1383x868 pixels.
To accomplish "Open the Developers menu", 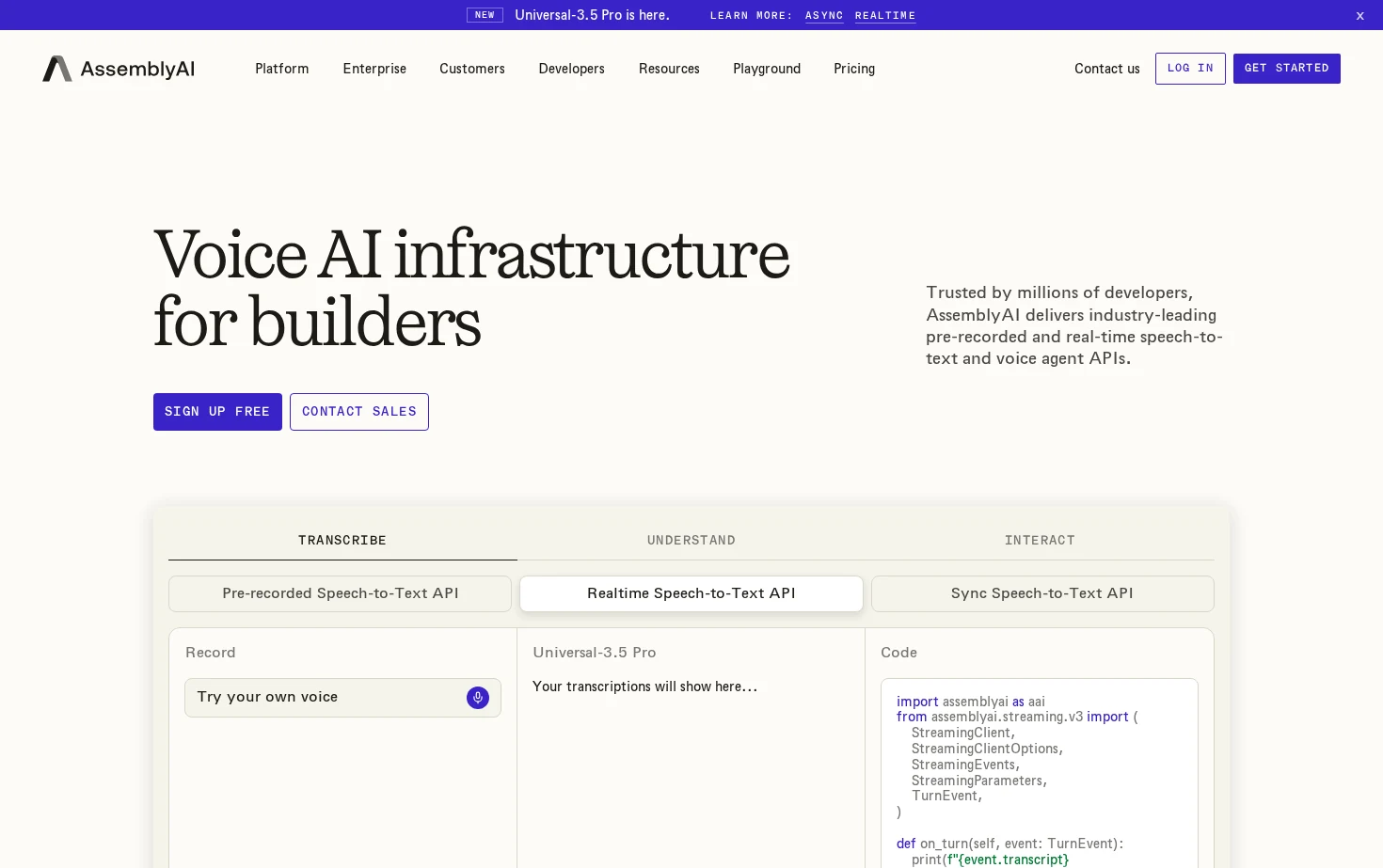I will [572, 69].
